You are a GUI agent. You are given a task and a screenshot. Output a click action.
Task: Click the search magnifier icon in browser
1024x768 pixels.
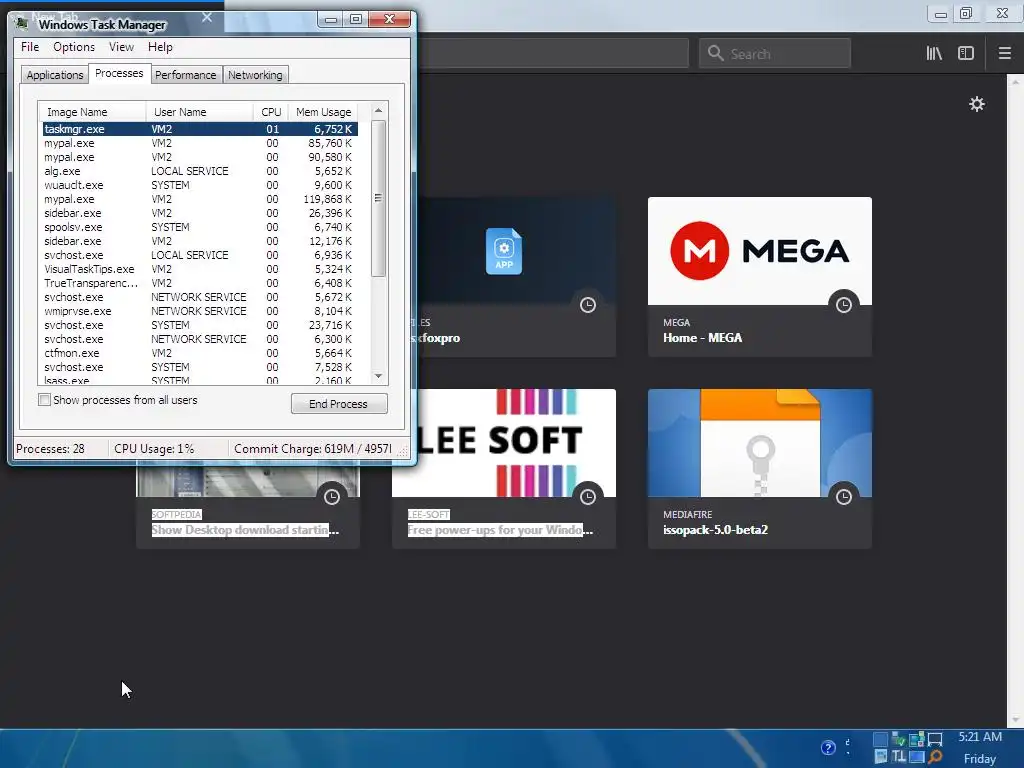coord(716,53)
